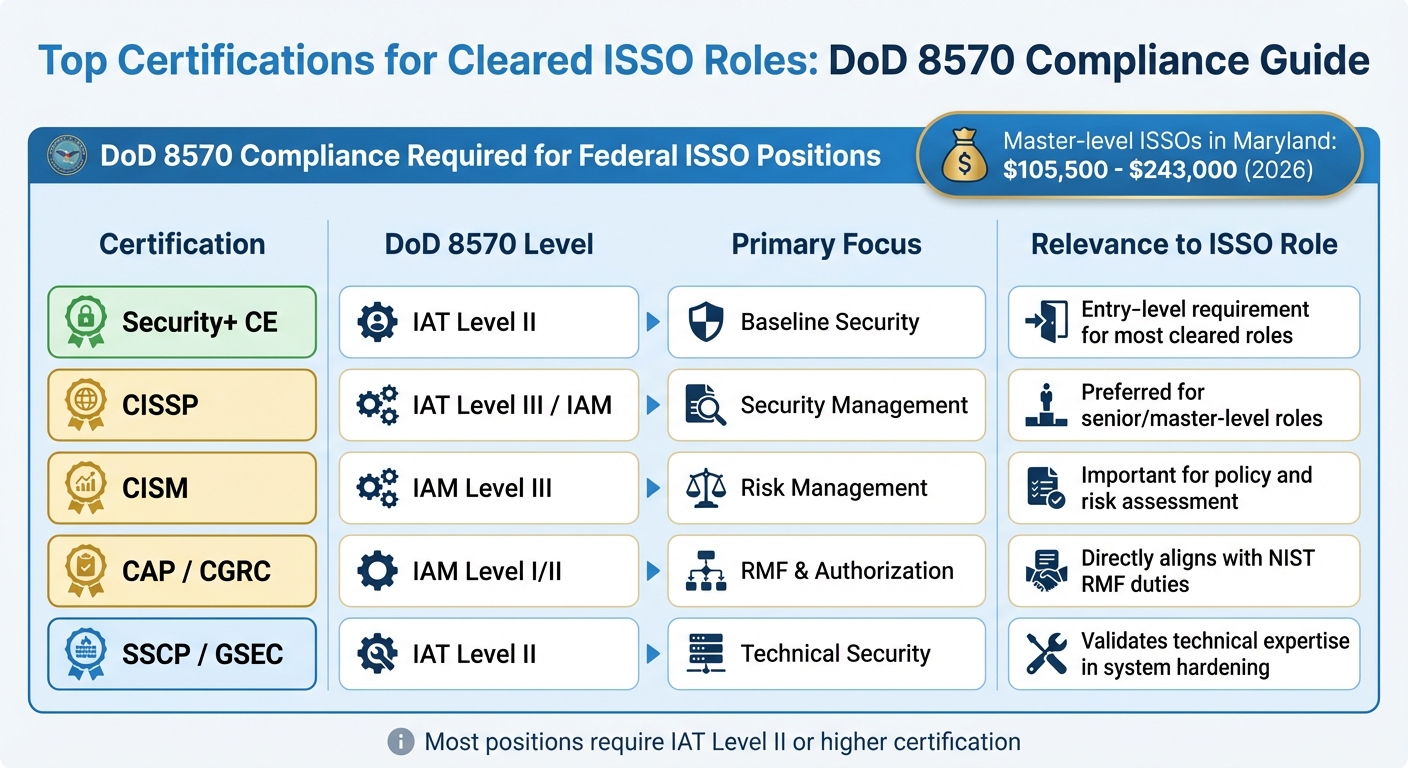Expand the arrow after IAT Level II

point(653,322)
